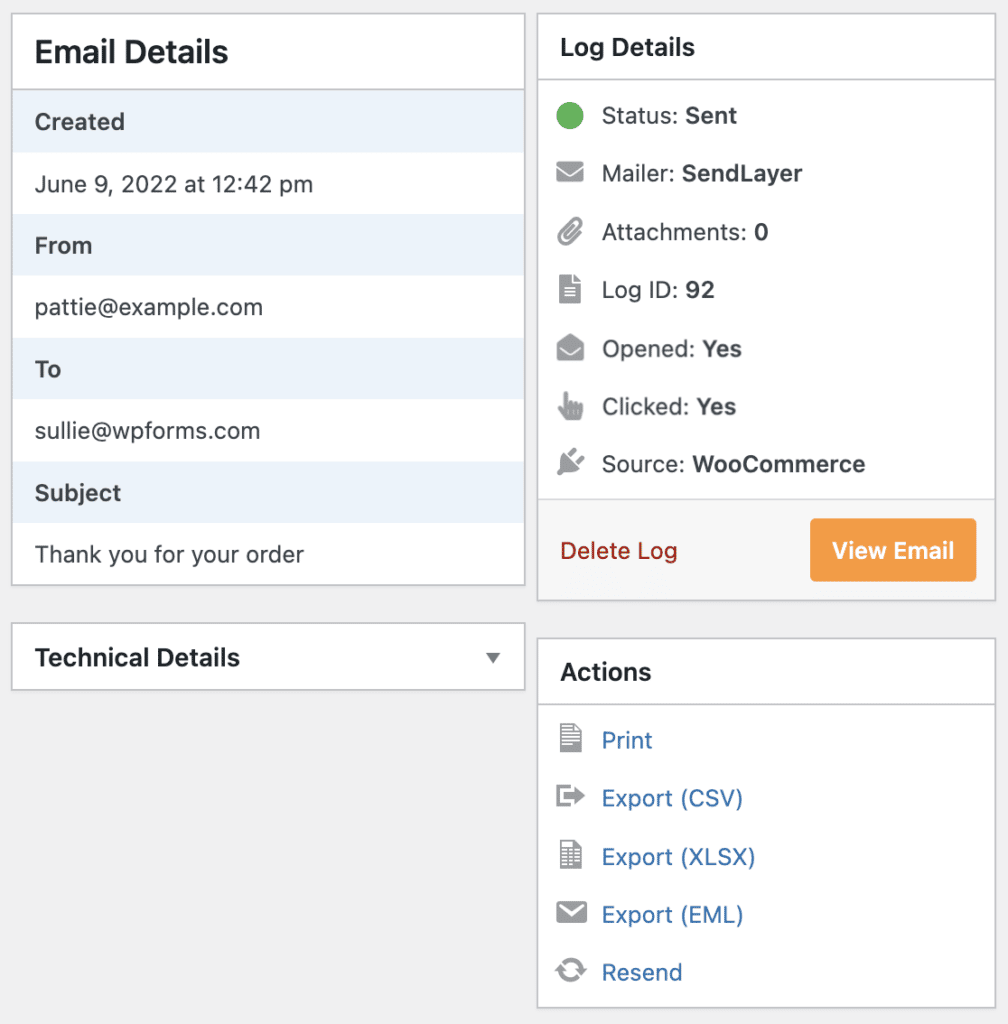Click the green Sent status indicator icon
Viewport: 1008px width, 1024px height.
pyautogui.click(x=569, y=116)
